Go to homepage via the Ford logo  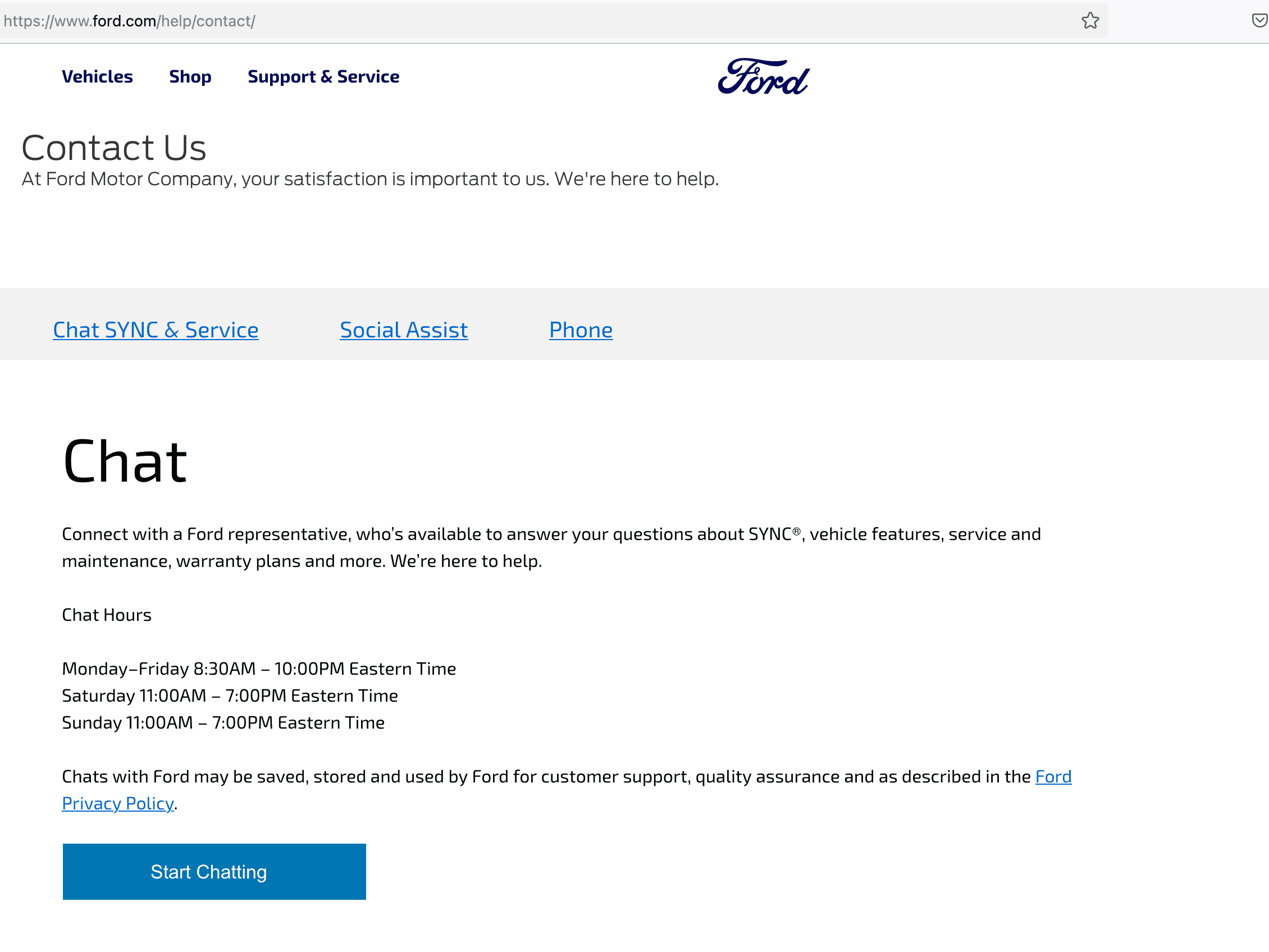(764, 76)
